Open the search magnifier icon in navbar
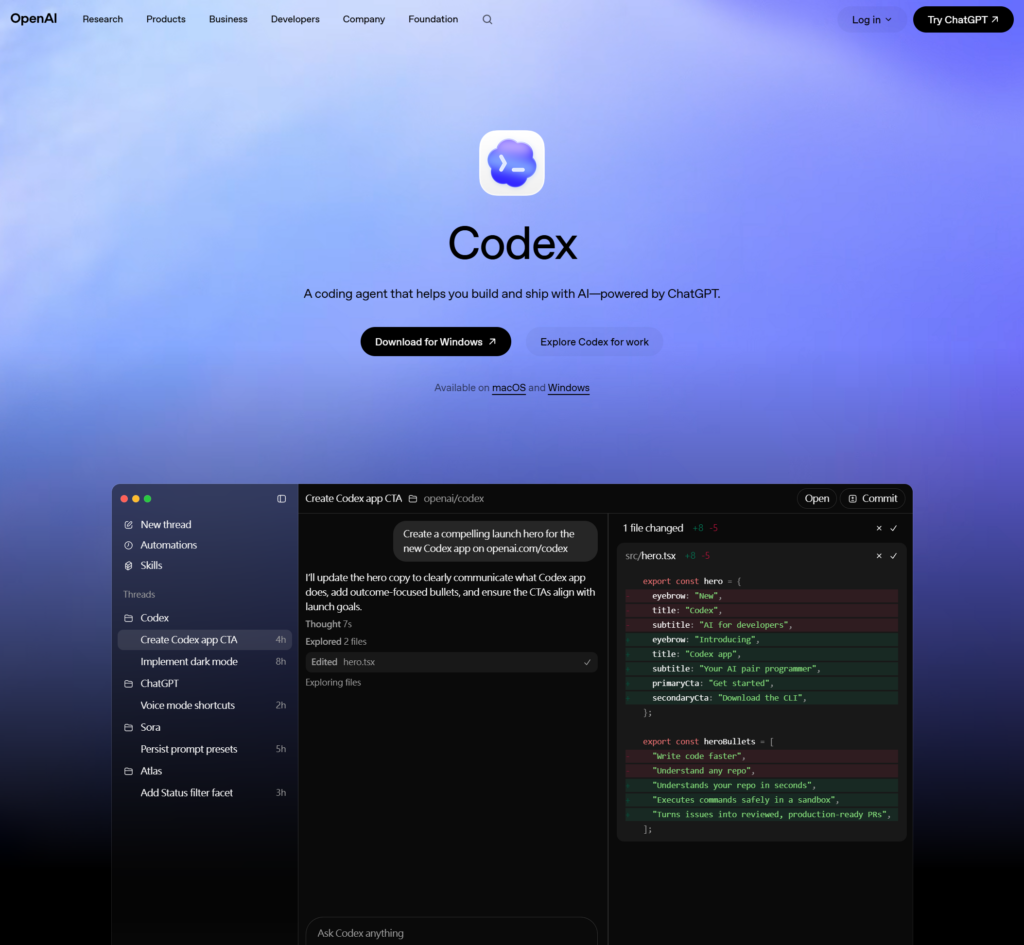 (487, 20)
